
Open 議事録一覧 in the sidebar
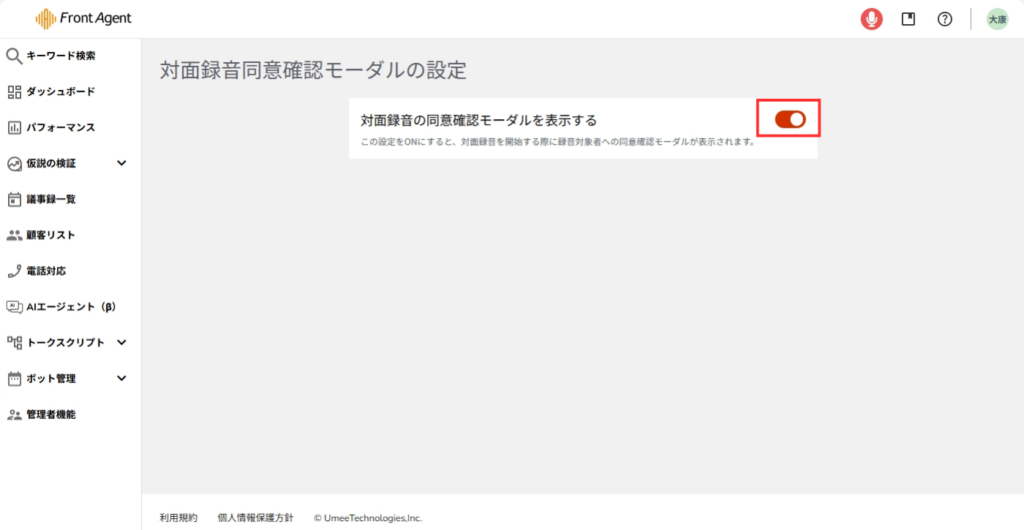point(51,199)
